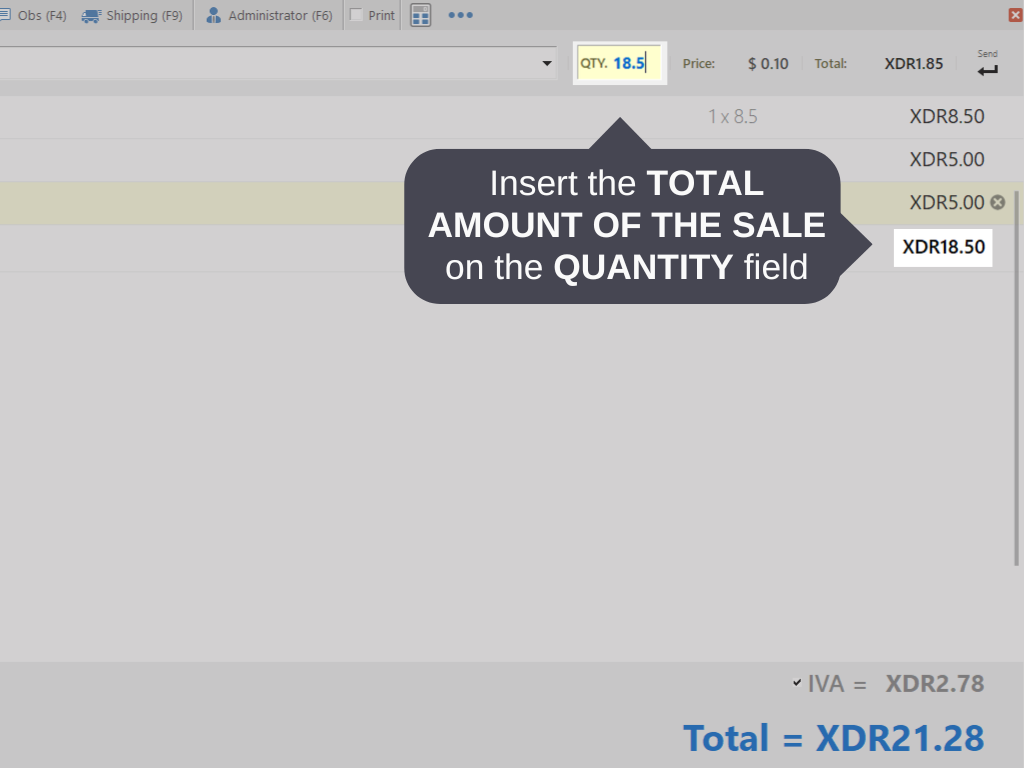
Task: Click the IVA amount XDR2.78
Action: click(935, 684)
